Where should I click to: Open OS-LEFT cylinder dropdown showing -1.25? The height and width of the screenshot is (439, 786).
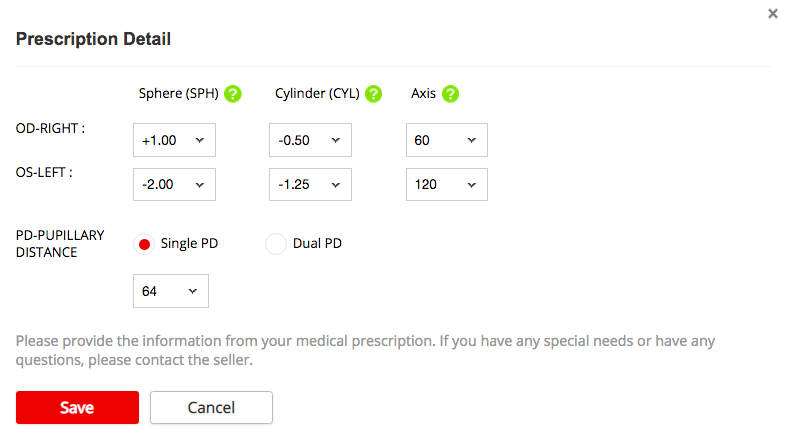click(310, 185)
